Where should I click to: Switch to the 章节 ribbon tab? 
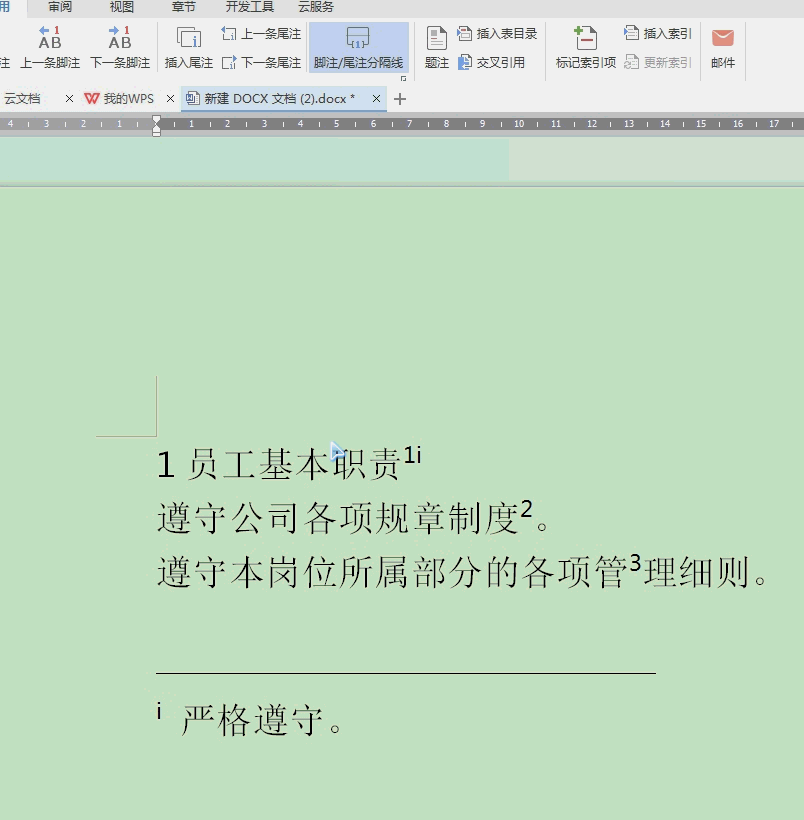coord(183,7)
